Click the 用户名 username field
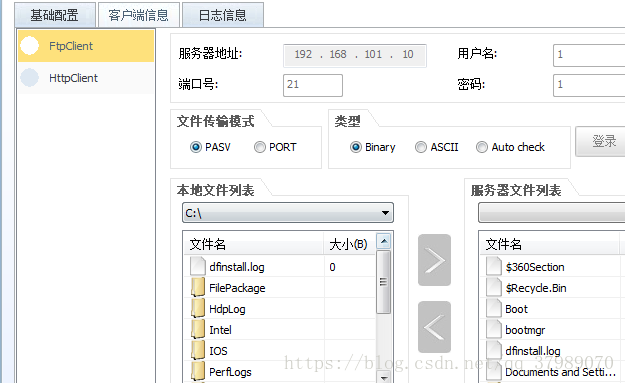 click(589, 55)
